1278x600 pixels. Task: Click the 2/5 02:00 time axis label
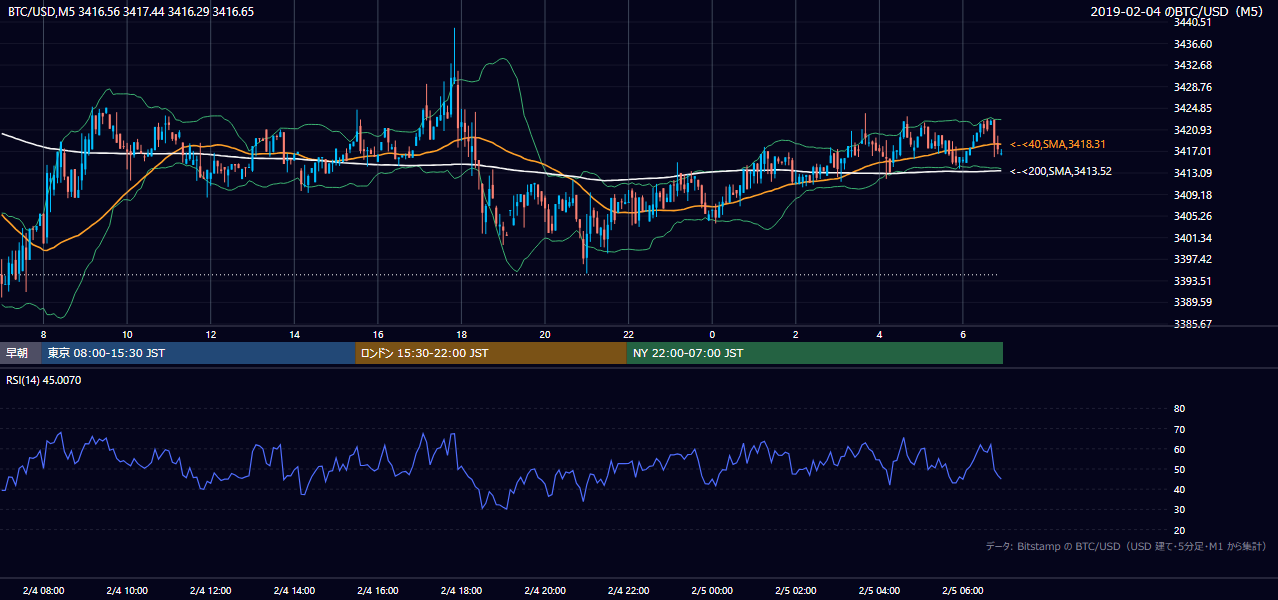coord(795,590)
